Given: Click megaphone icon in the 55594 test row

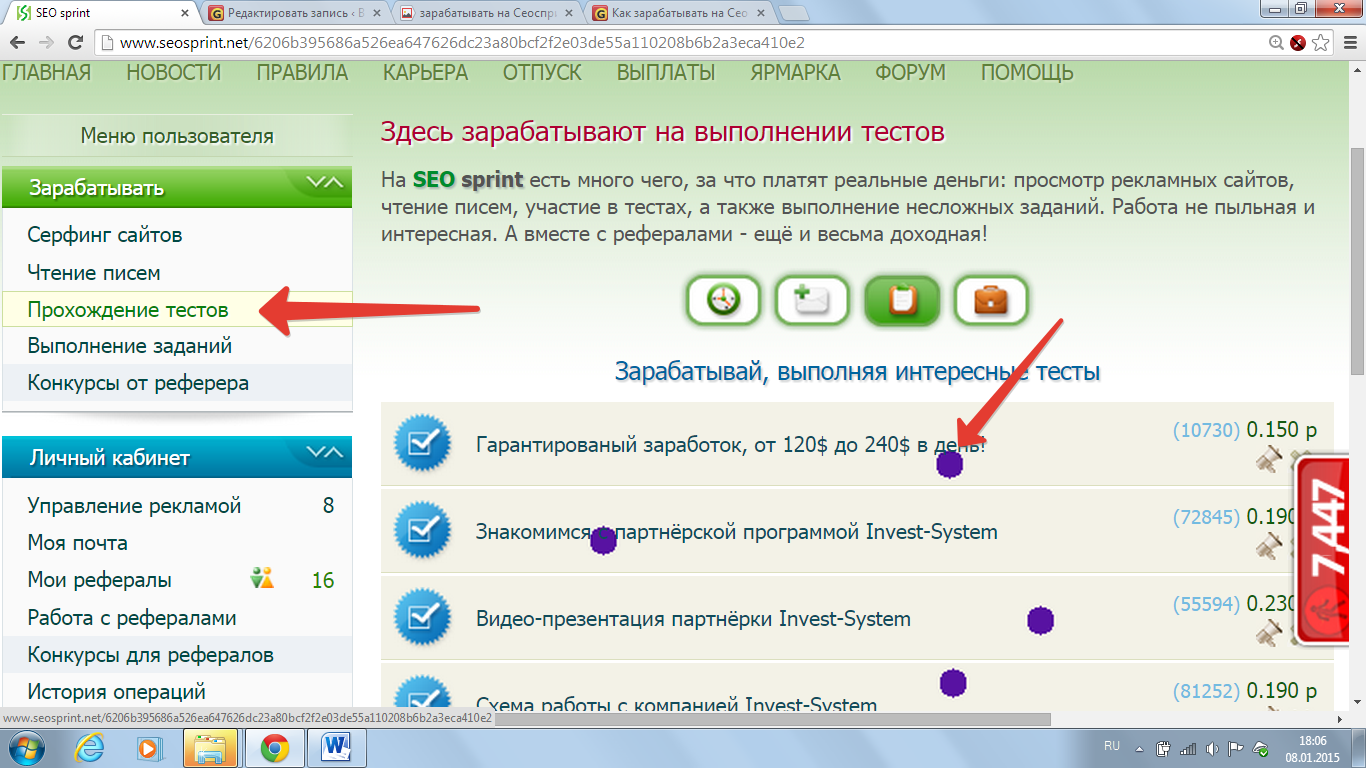Looking at the screenshot, I should click(1269, 632).
